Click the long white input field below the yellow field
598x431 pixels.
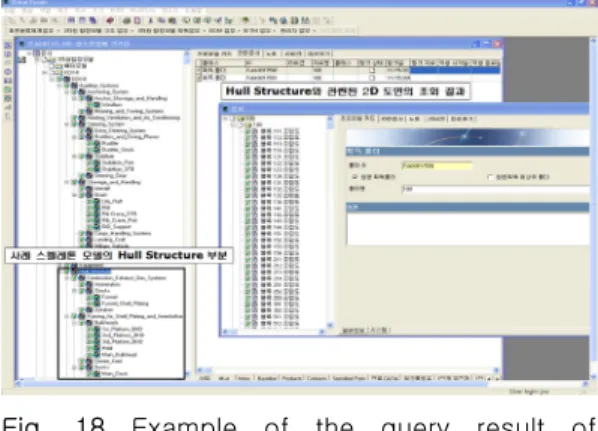tap(496, 189)
